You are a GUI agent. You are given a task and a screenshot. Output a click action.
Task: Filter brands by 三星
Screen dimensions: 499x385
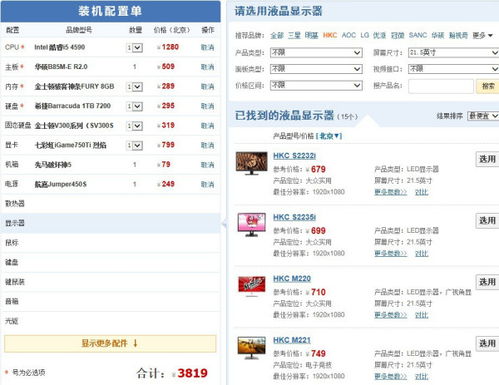point(294,35)
